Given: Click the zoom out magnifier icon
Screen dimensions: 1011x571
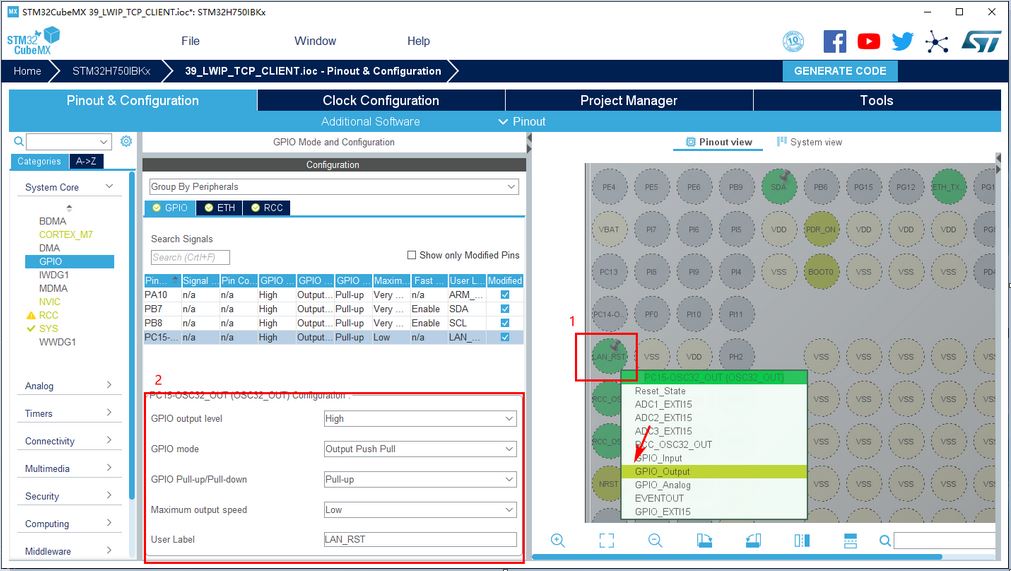Looking at the screenshot, I should 655,541.
